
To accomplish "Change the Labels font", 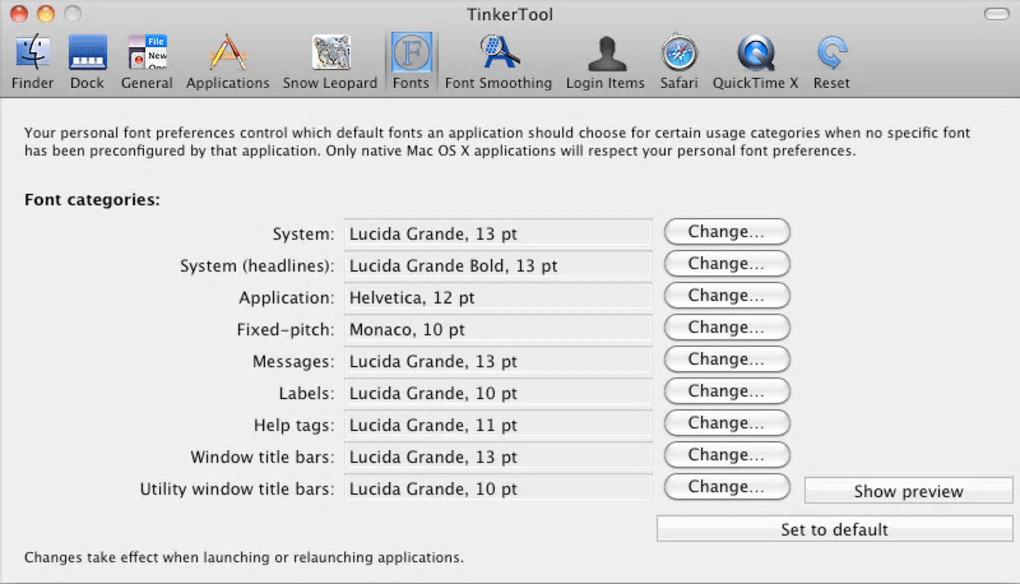I will [x=727, y=391].
